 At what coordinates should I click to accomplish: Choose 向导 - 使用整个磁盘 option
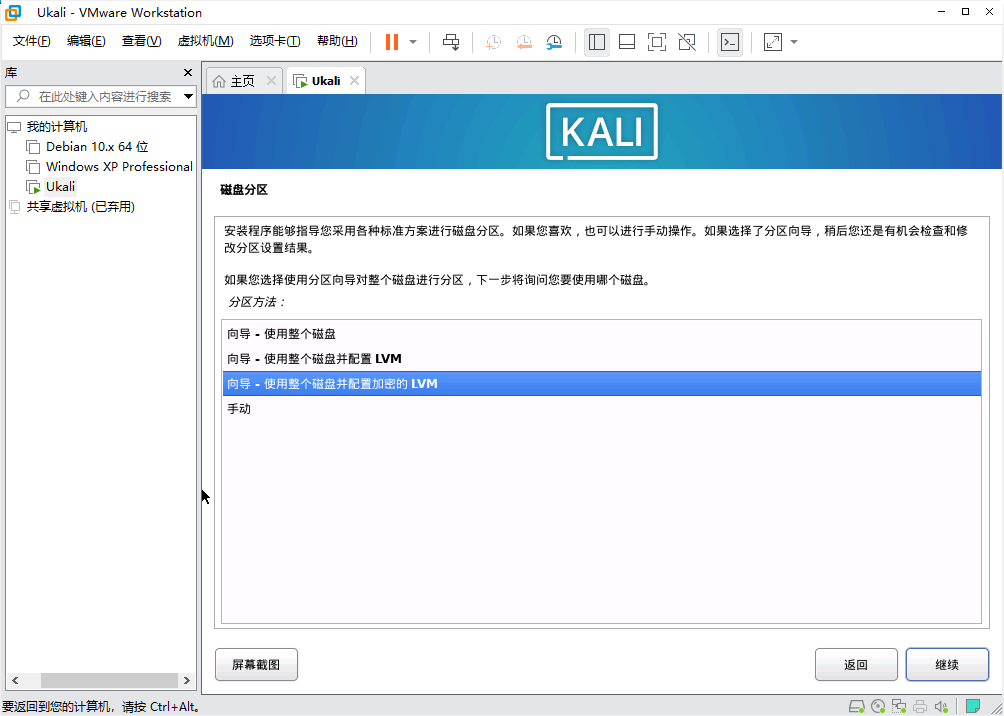click(601, 334)
